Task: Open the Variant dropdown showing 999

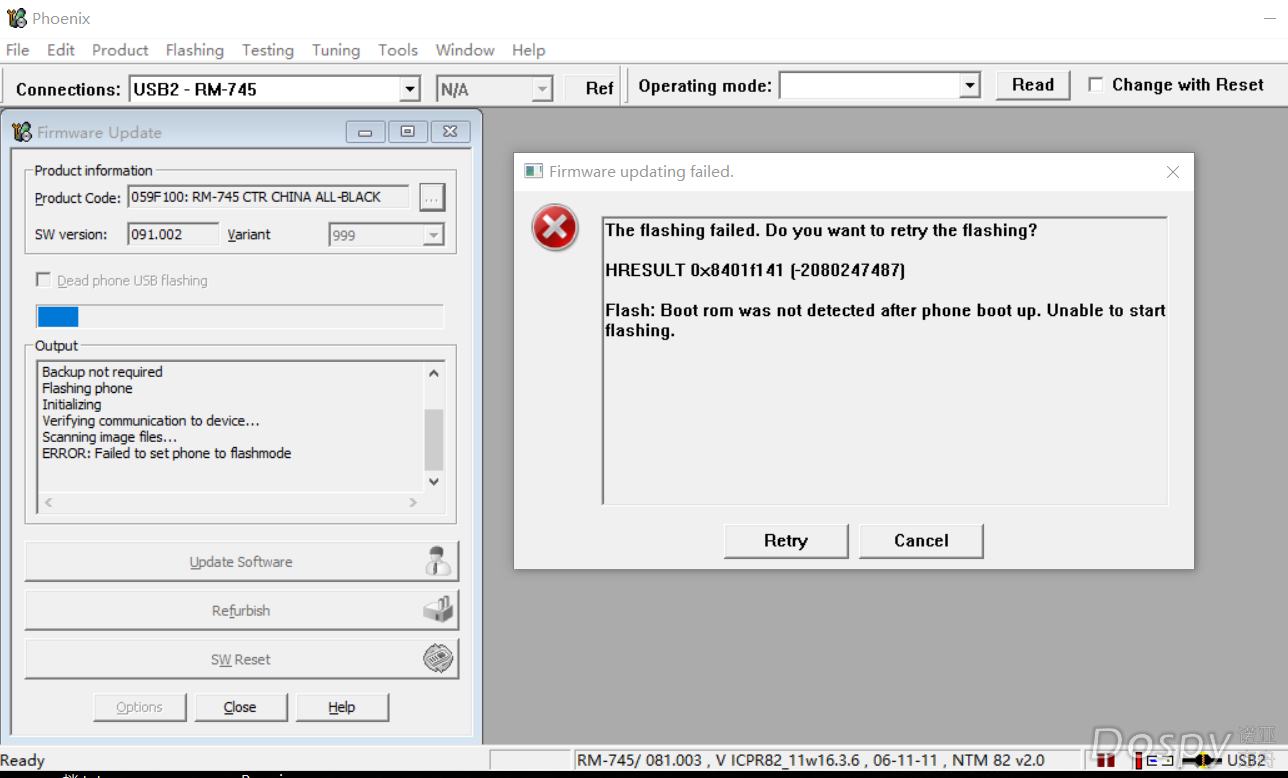Action: click(433, 235)
